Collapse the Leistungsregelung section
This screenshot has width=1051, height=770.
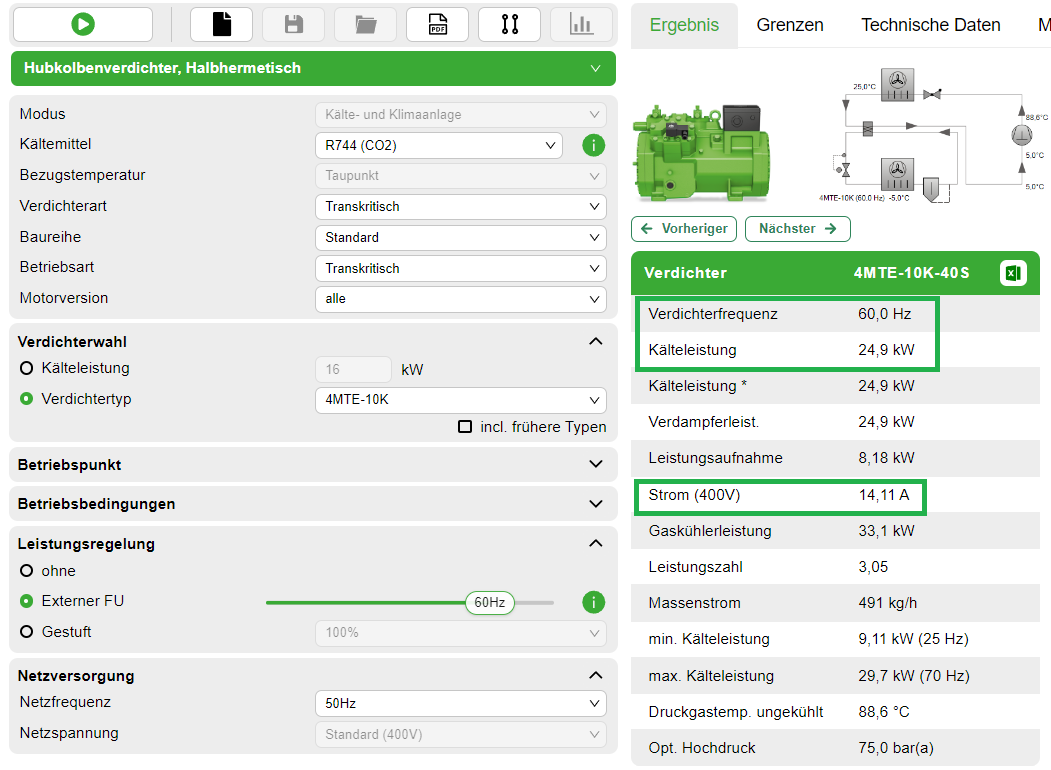point(595,543)
